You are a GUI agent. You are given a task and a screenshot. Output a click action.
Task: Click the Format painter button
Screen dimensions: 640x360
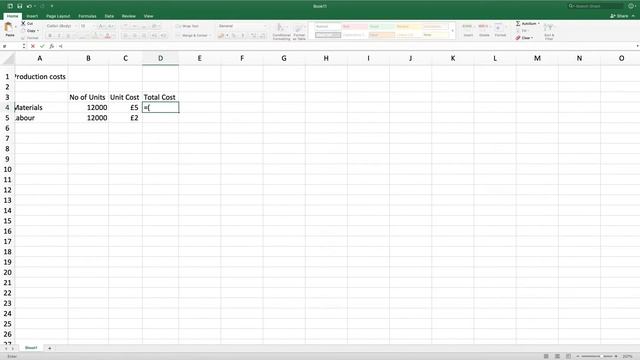30,38
